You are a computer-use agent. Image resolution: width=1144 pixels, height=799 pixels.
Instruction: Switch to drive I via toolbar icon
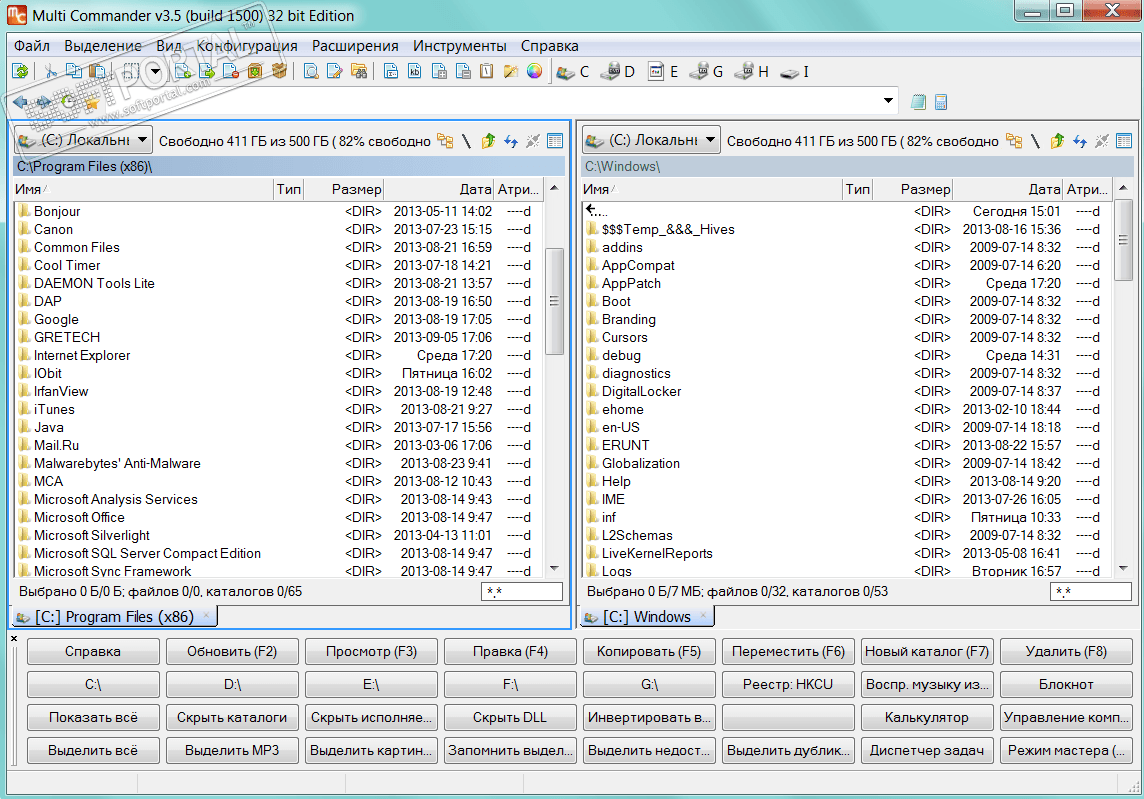coord(795,72)
